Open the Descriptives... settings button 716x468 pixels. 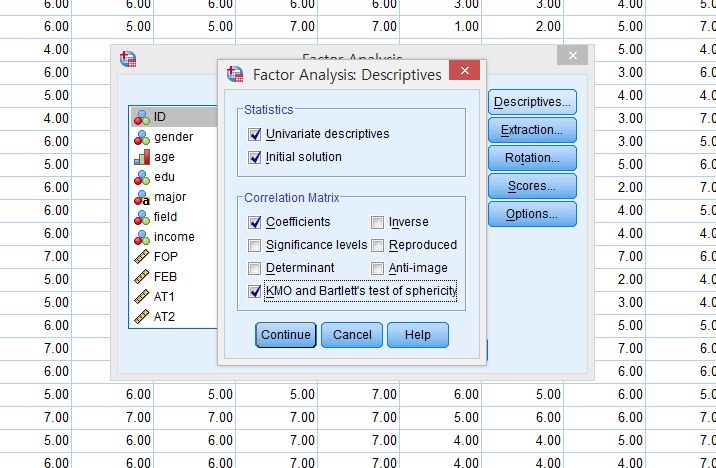[532, 102]
